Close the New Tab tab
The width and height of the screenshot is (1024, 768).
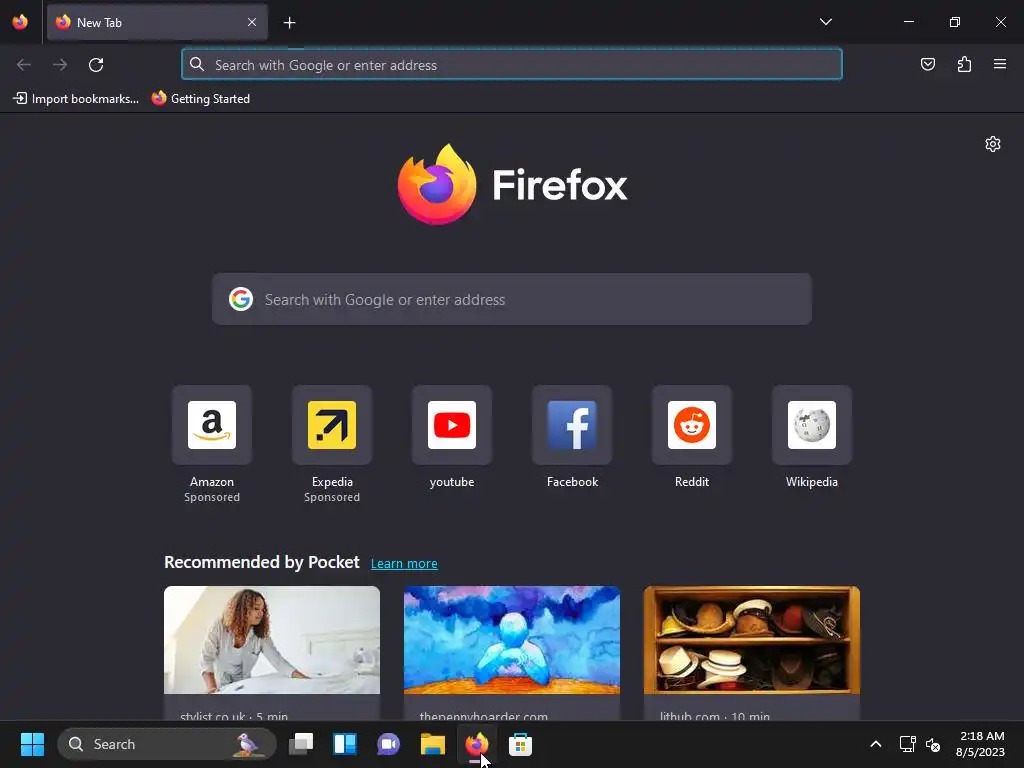[x=252, y=22]
